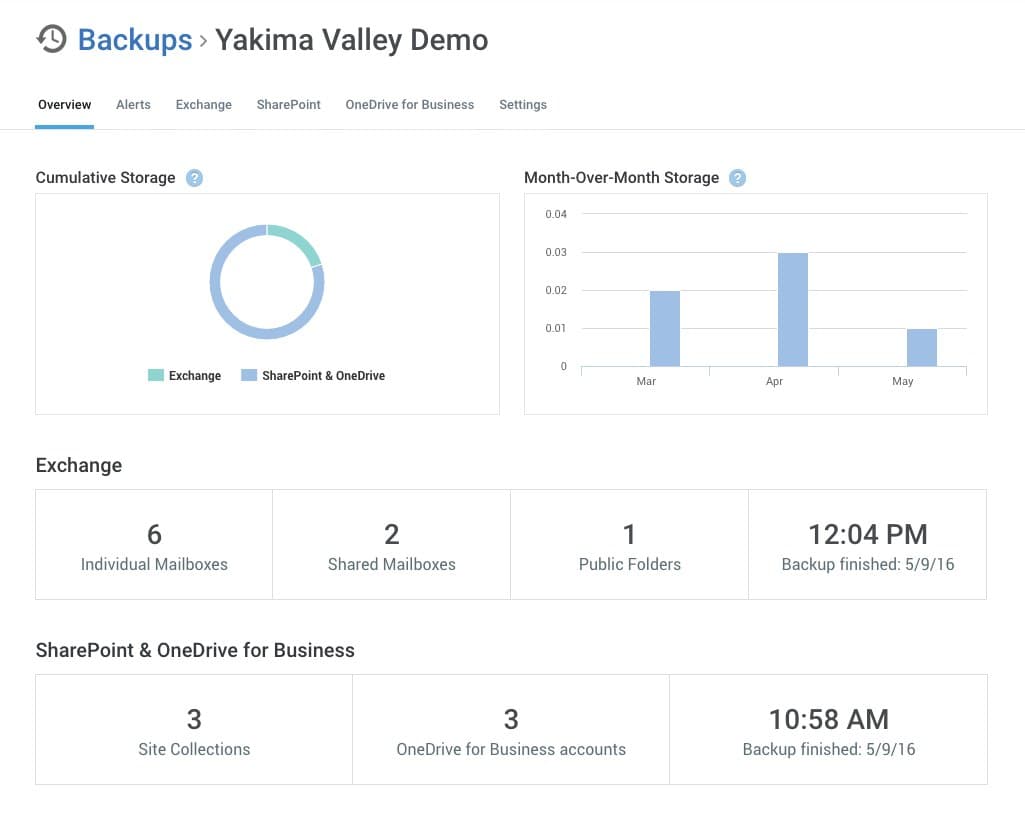Screen dimensions: 1025x819
Task: Click the May storage bar
Action: [922, 347]
